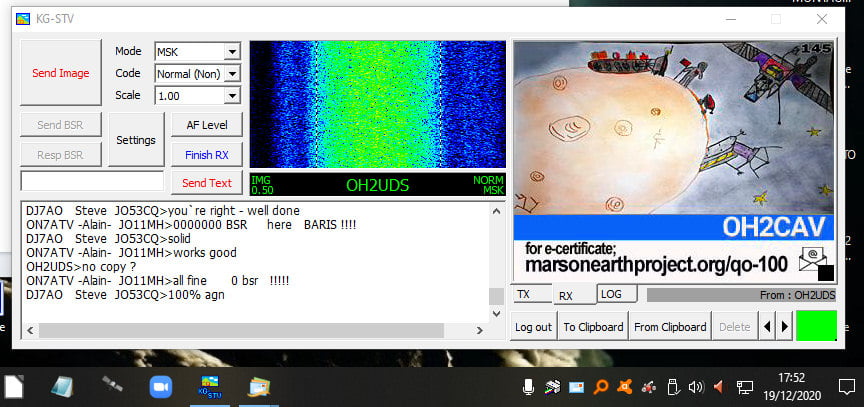Click the KG-STV title bar app icon

[23, 19]
